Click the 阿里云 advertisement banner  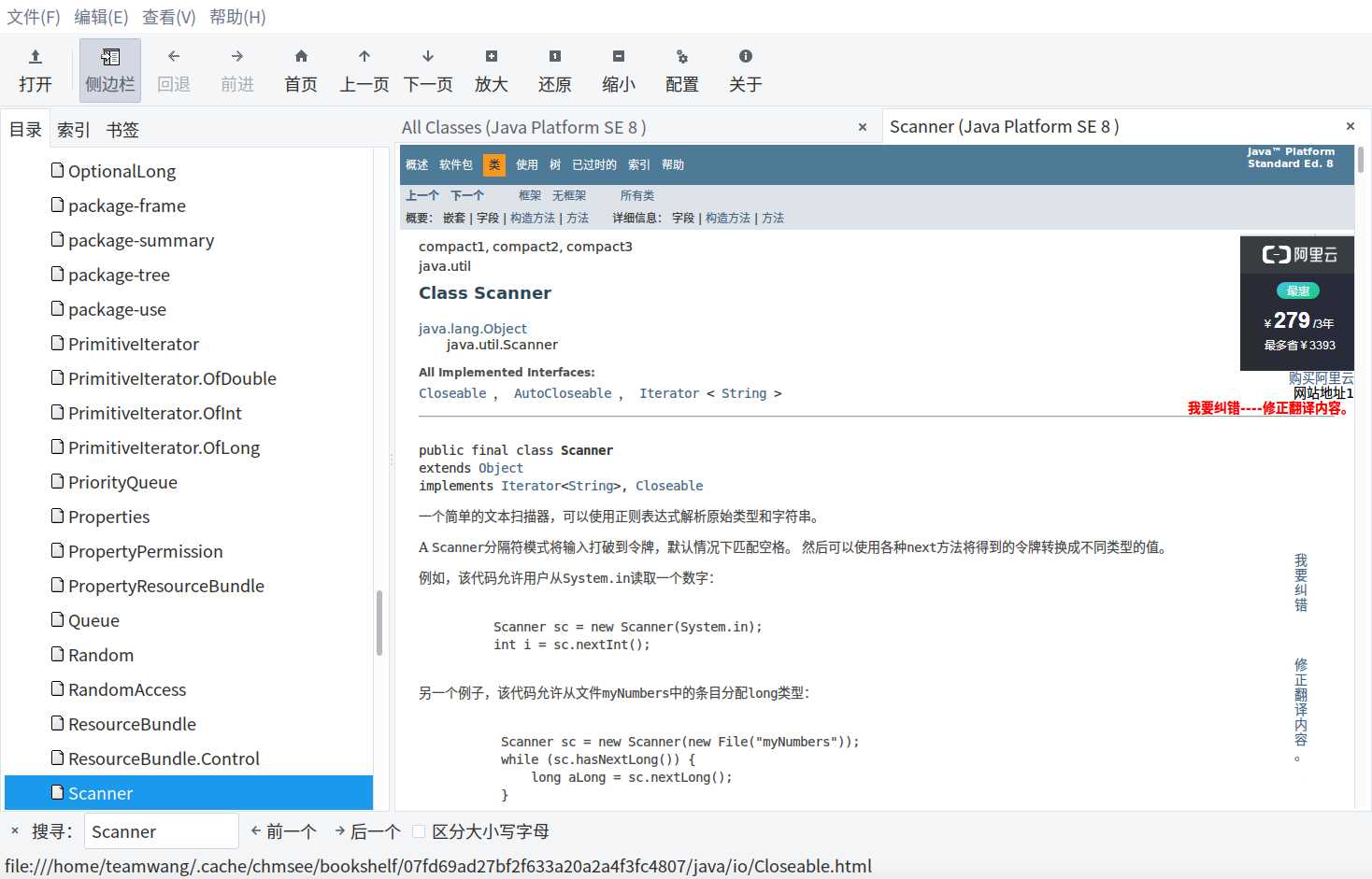point(1297,303)
